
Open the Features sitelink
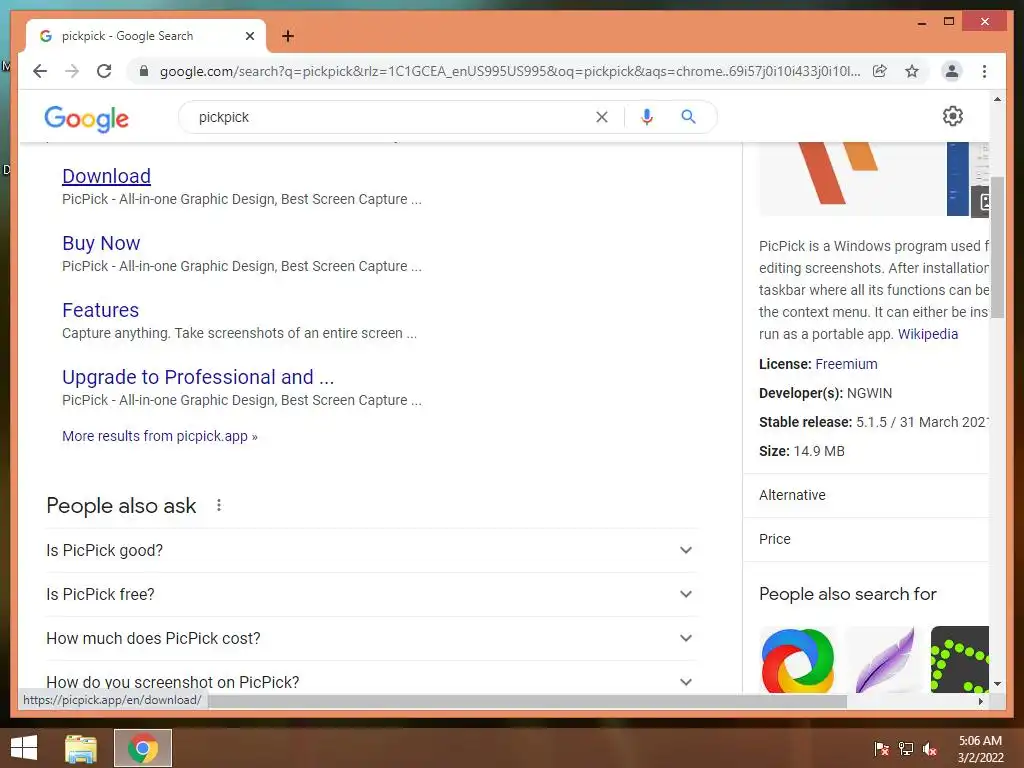pyautogui.click(x=101, y=310)
